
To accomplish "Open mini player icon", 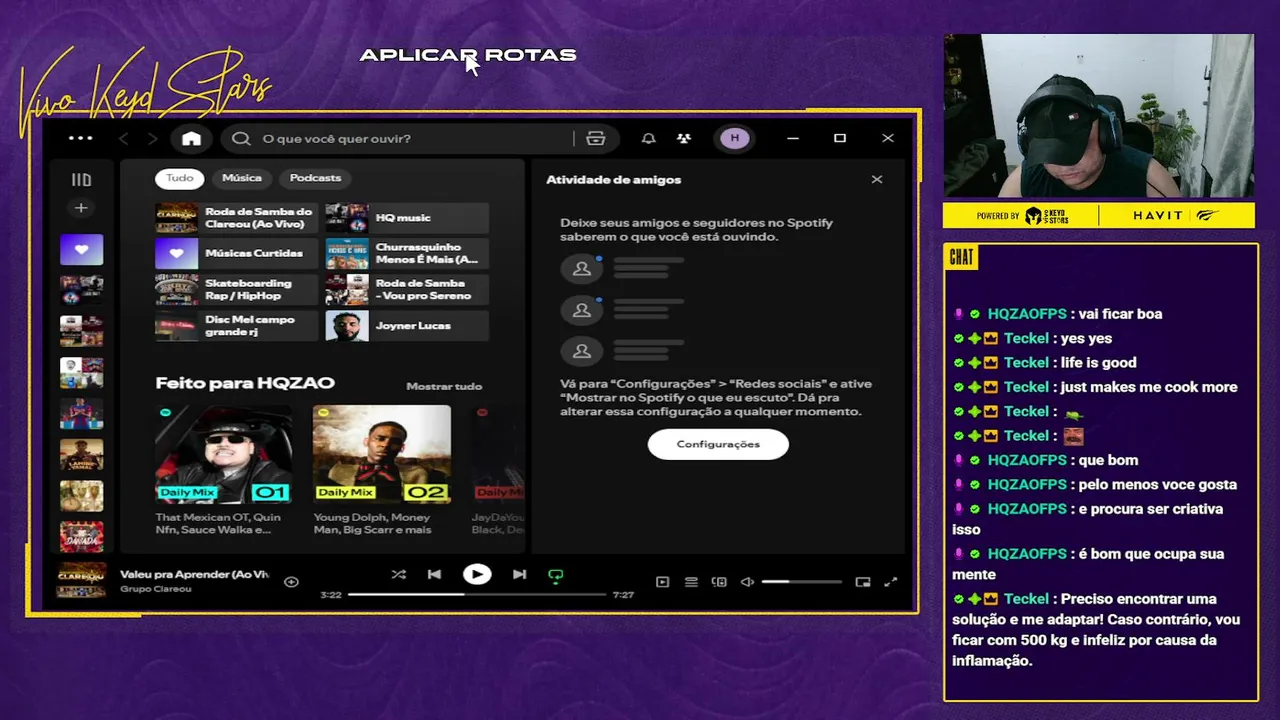I will tap(863, 582).
